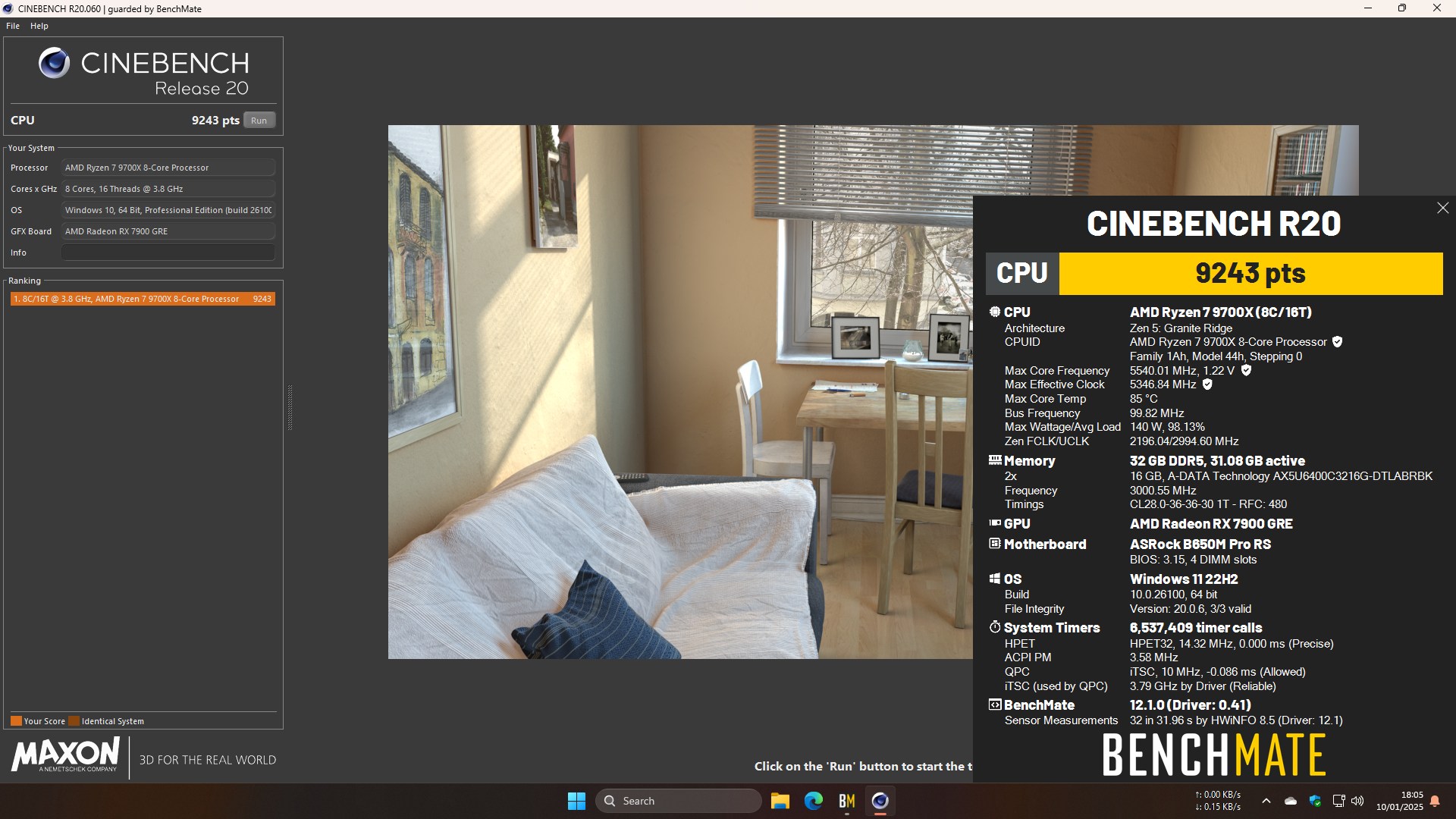Click the Motherboard icon
Viewport: 1456px width, 819px height.
tap(995, 543)
